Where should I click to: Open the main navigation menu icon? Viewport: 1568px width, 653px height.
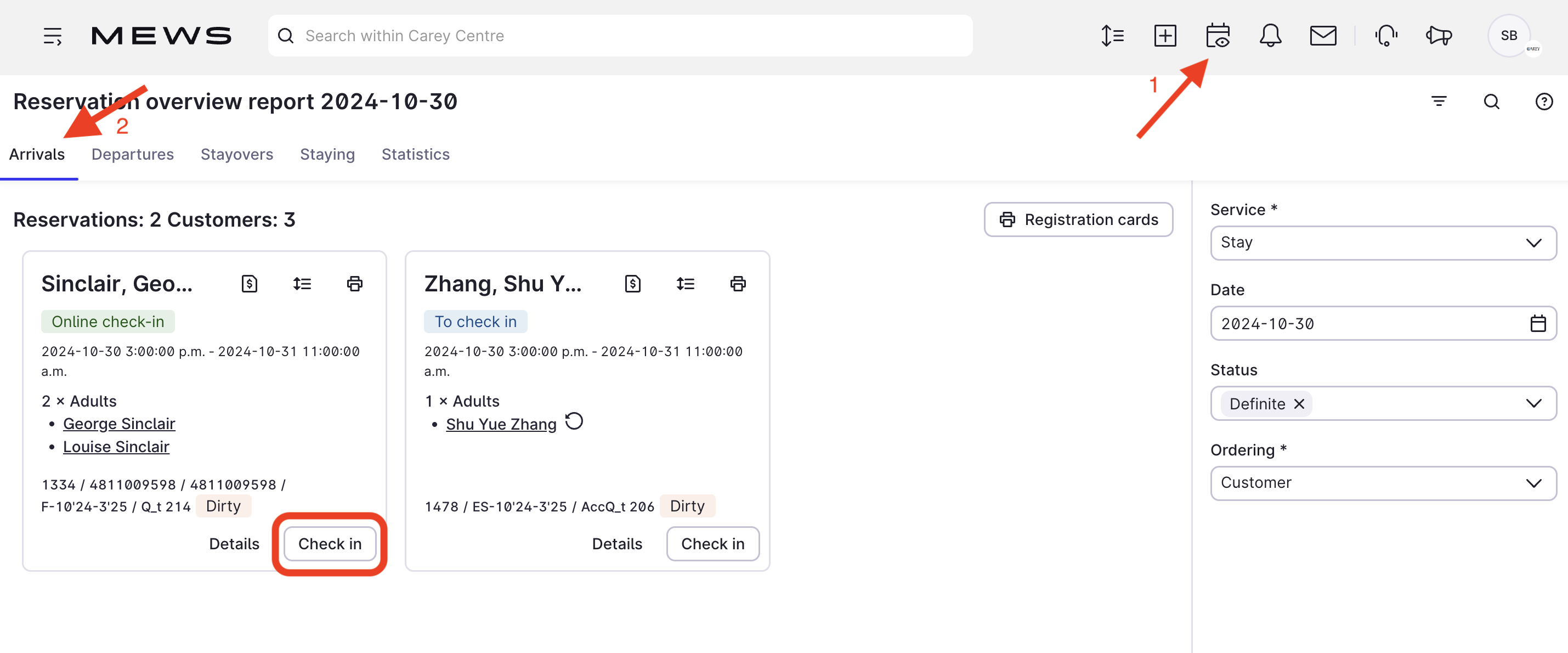pyautogui.click(x=52, y=36)
